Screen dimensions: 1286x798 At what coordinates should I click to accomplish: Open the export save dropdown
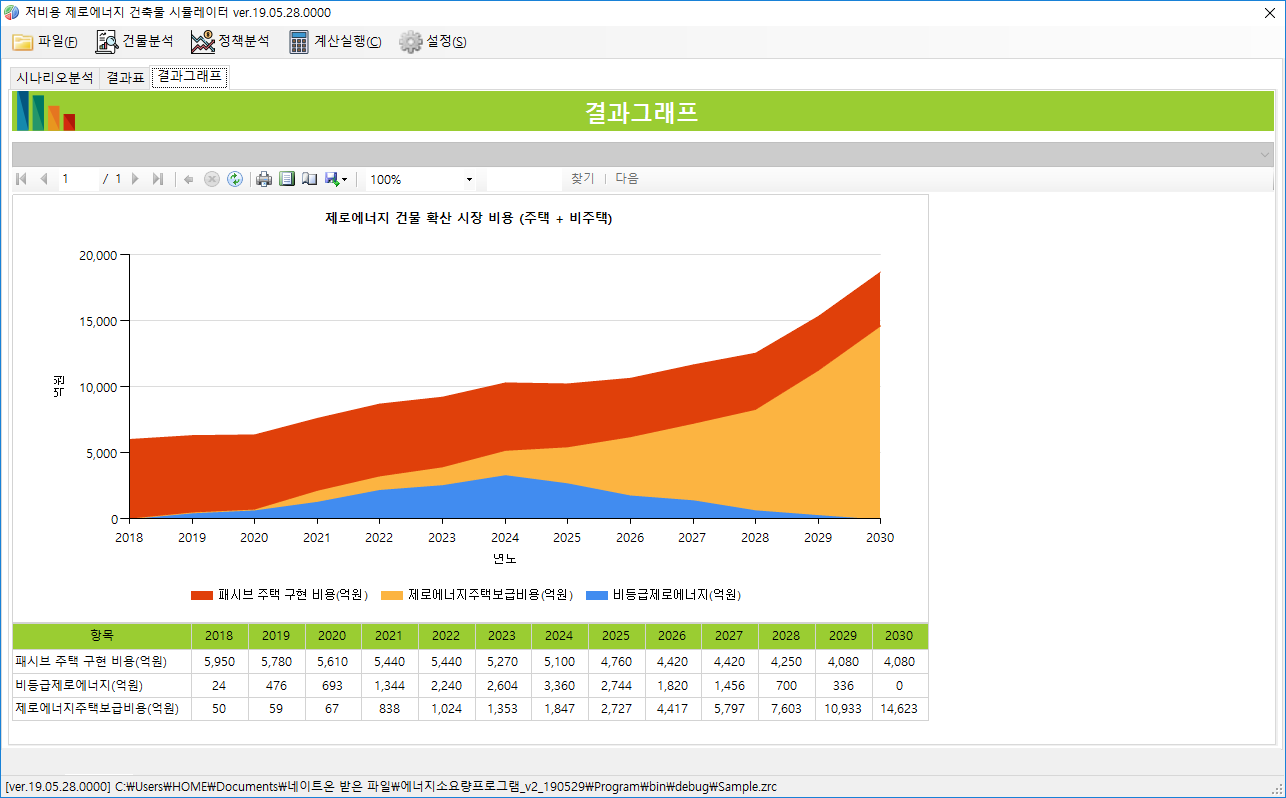pyautogui.click(x=336, y=179)
